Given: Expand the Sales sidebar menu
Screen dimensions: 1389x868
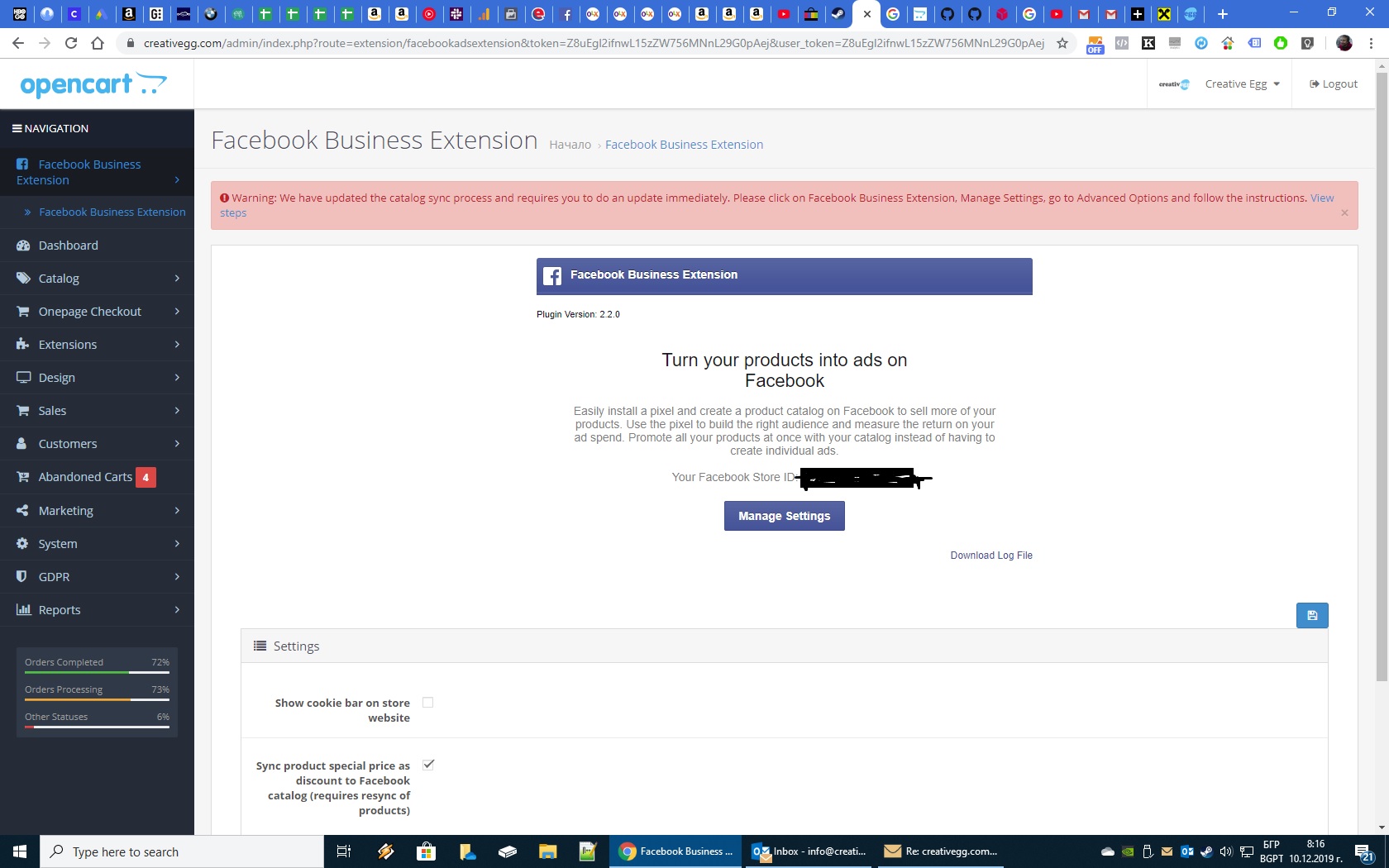Looking at the screenshot, I should coord(97,411).
